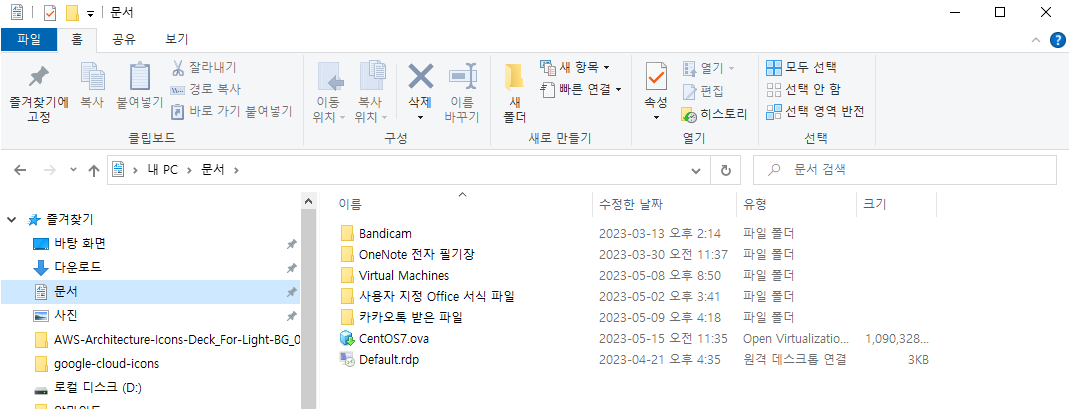
Task: Expand the 삭제 delete options arrow
Action: (420, 117)
